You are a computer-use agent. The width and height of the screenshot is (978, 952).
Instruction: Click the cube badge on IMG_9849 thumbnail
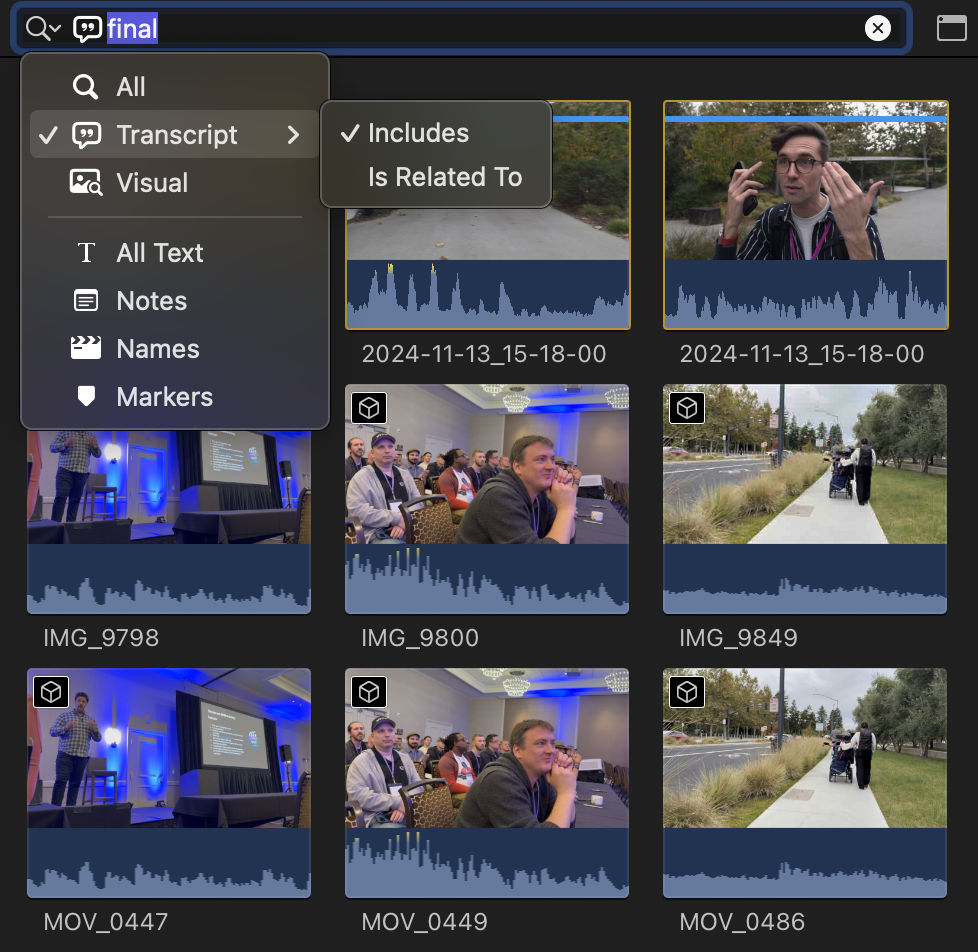coord(686,408)
